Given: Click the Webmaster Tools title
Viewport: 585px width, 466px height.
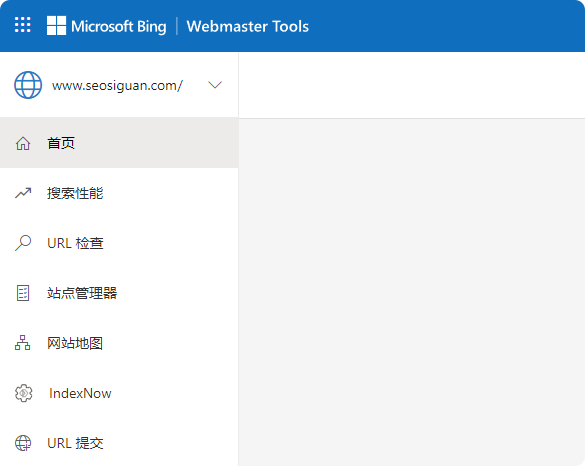Looking at the screenshot, I should 248,26.
